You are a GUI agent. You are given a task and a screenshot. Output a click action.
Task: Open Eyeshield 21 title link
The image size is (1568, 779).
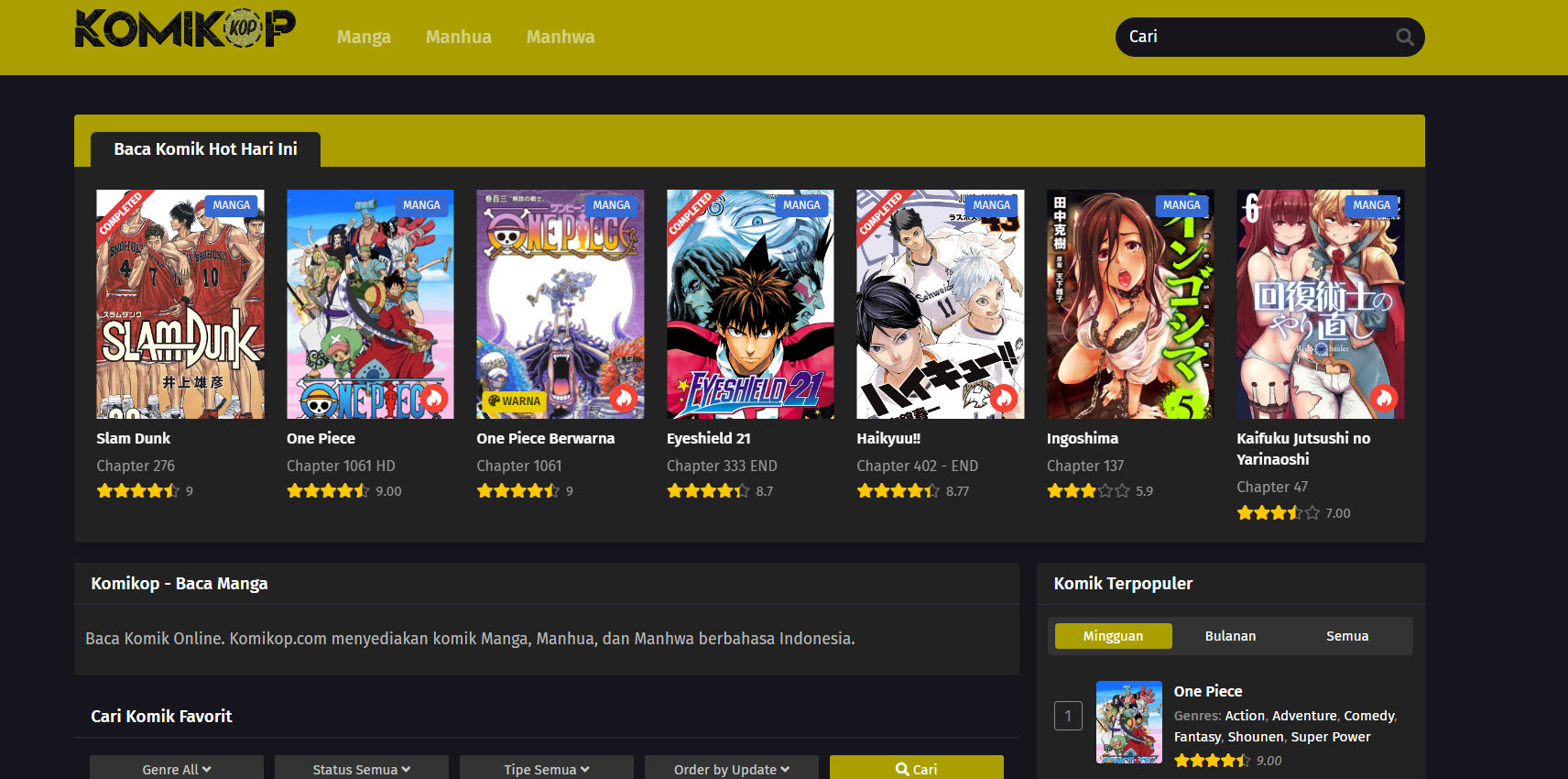(709, 438)
